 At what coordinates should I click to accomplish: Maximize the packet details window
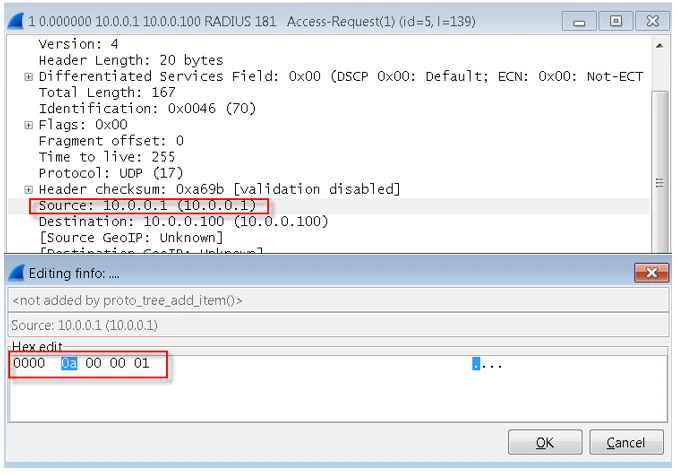click(x=615, y=20)
